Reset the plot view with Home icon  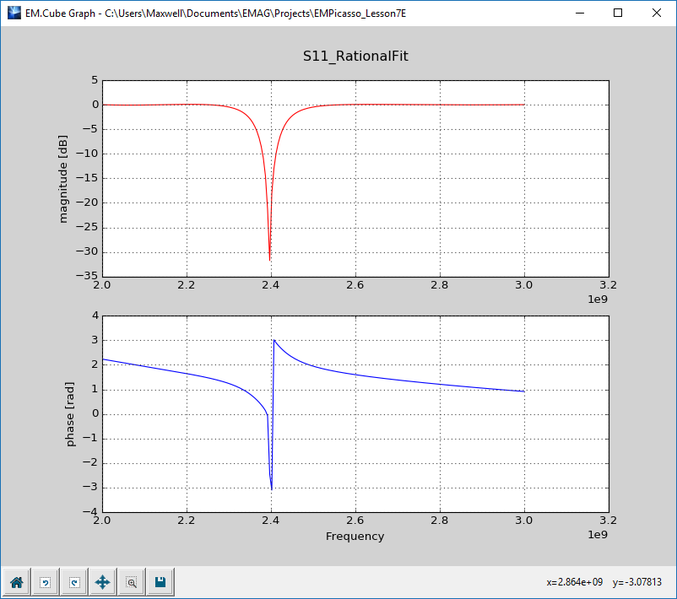point(16,582)
